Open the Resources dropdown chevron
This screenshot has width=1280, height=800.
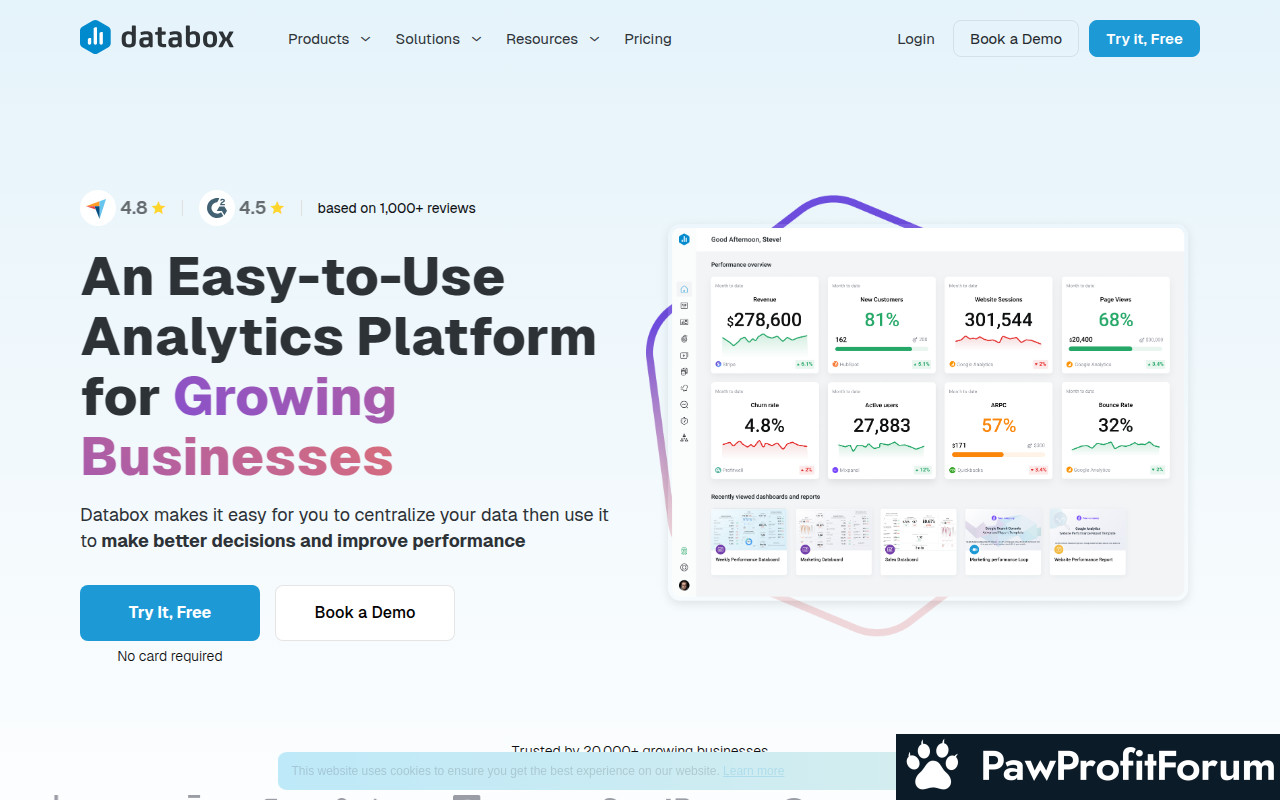(x=594, y=39)
